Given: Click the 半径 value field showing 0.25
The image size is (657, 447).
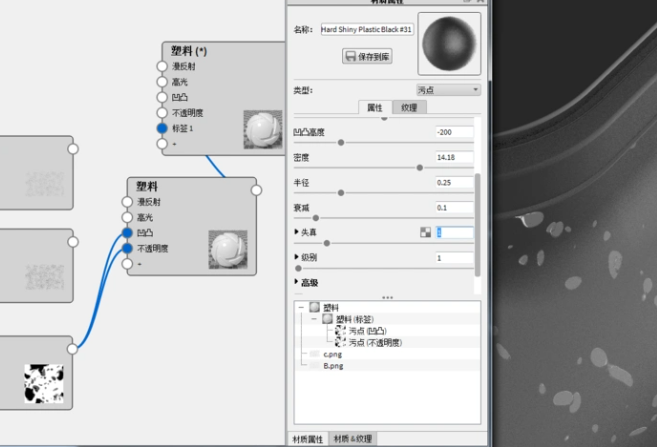Looking at the screenshot, I should point(455,182).
